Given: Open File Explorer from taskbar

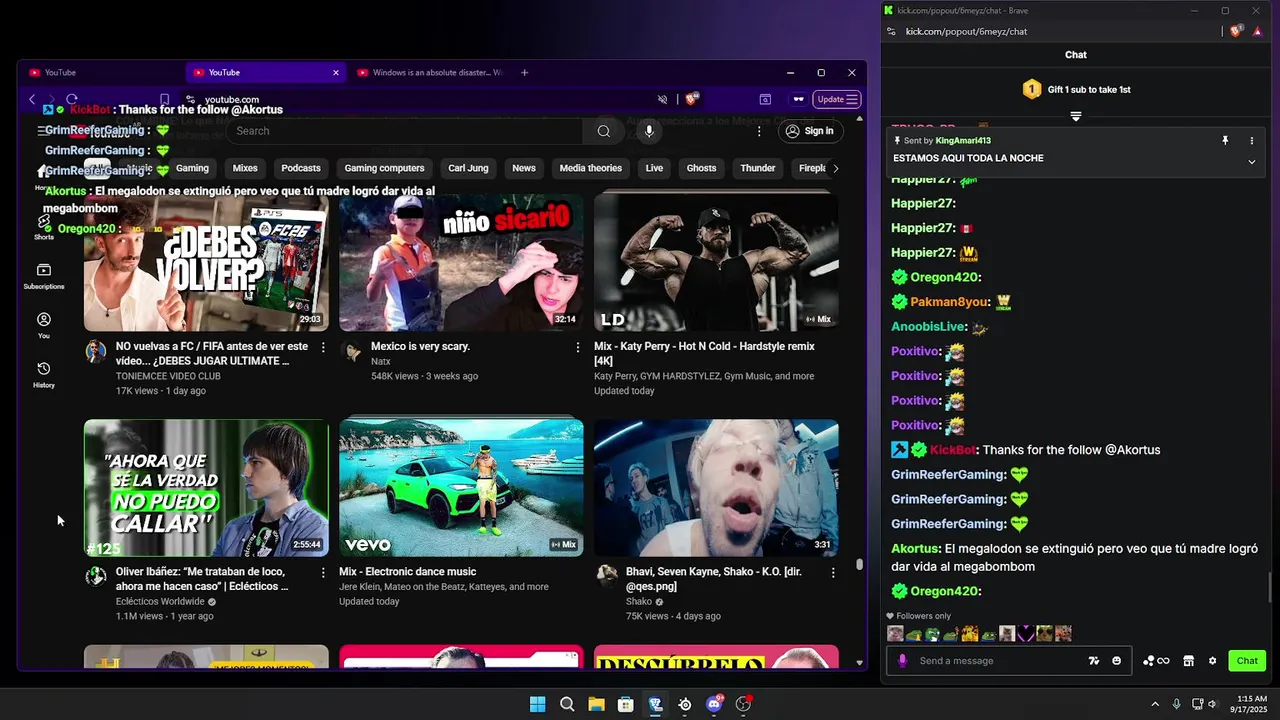Looking at the screenshot, I should pyautogui.click(x=596, y=704).
